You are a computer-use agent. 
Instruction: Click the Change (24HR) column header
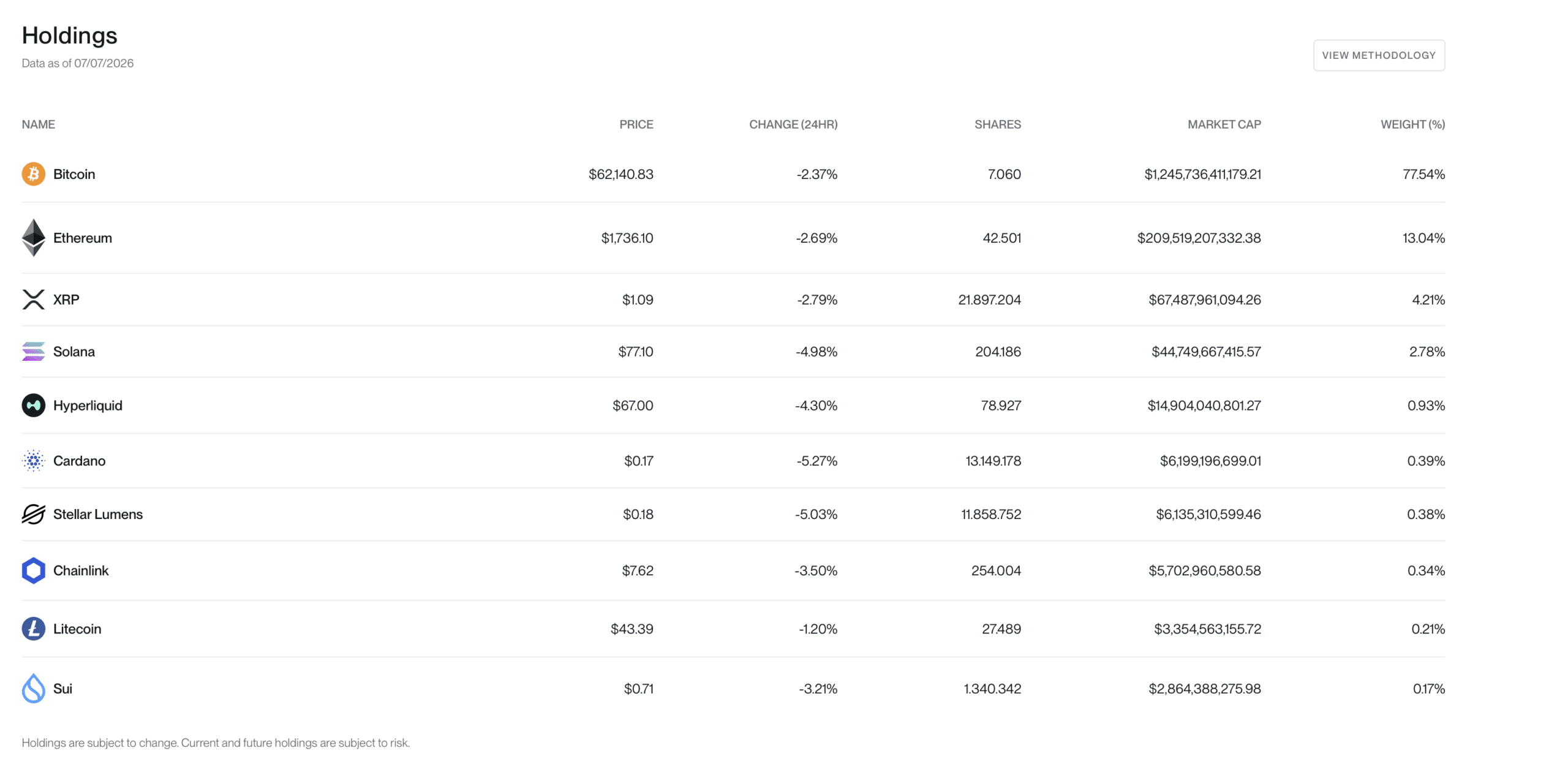coord(793,124)
